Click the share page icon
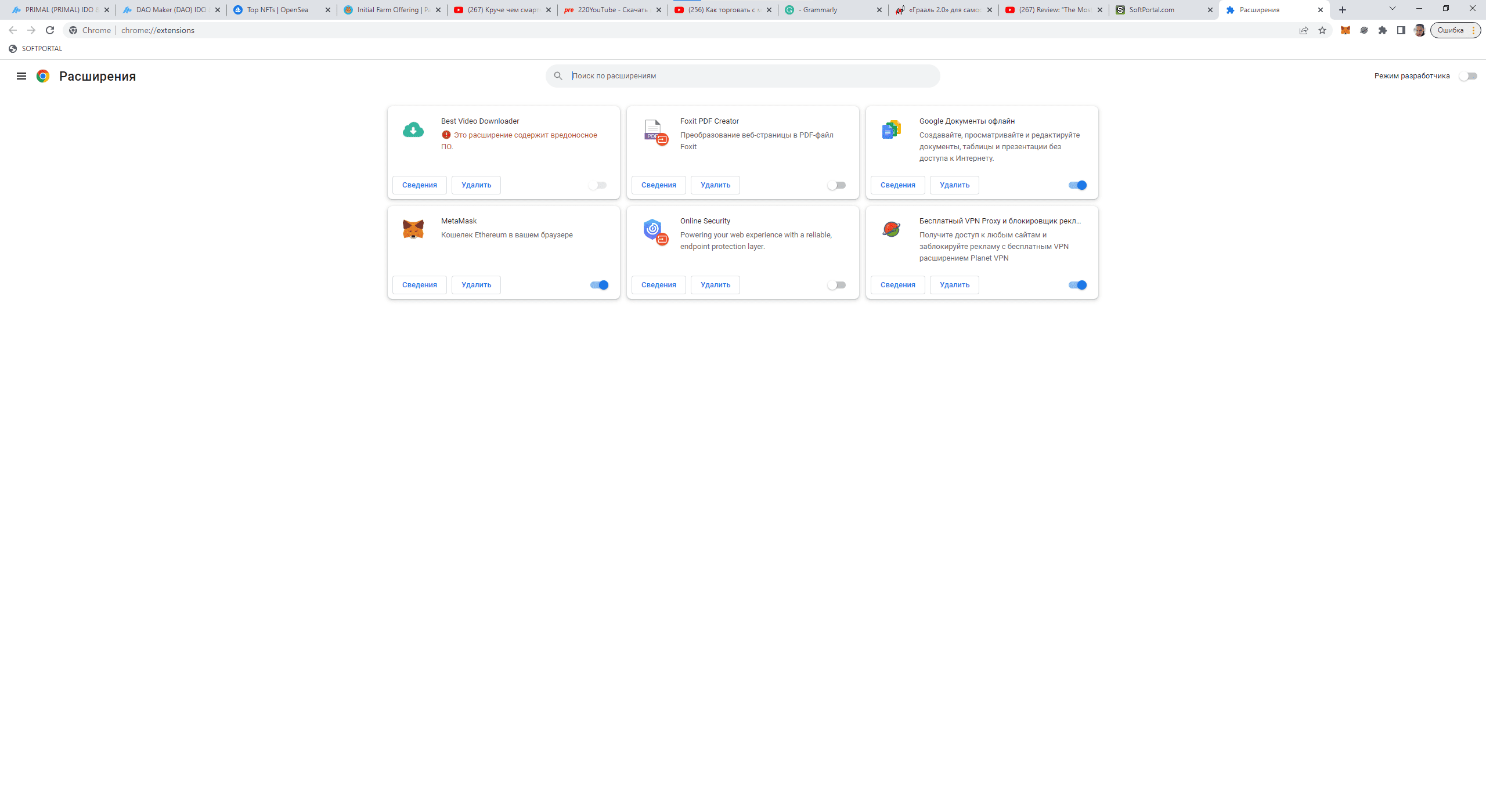The height and width of the screenshot is (812, 1486). [1304, 30]
